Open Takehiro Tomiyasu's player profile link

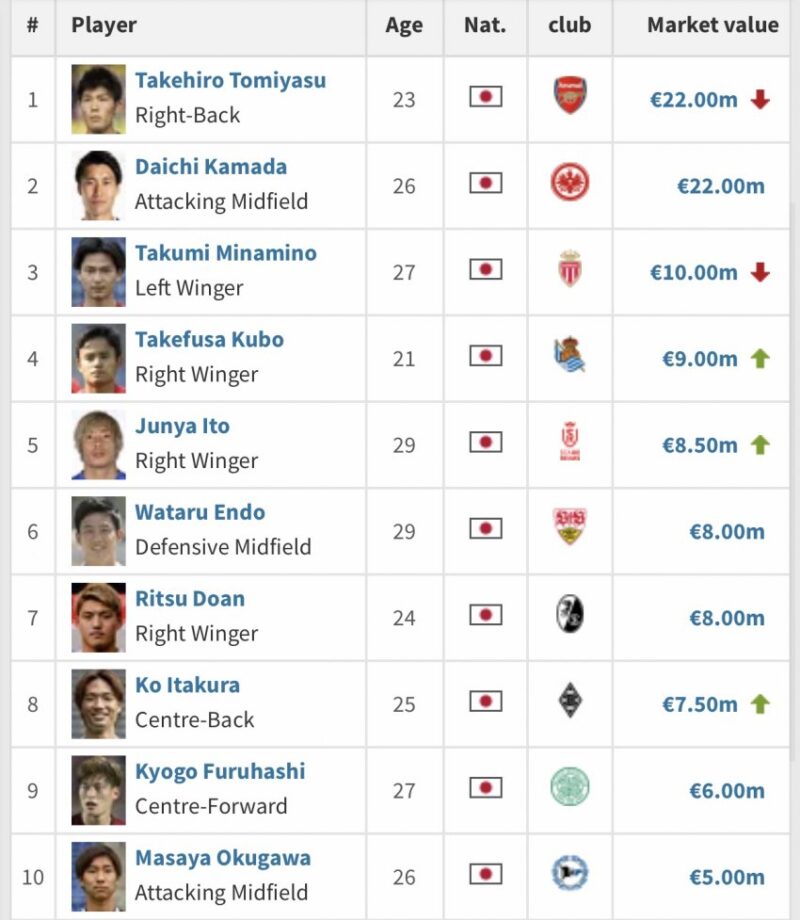point(230,81)
